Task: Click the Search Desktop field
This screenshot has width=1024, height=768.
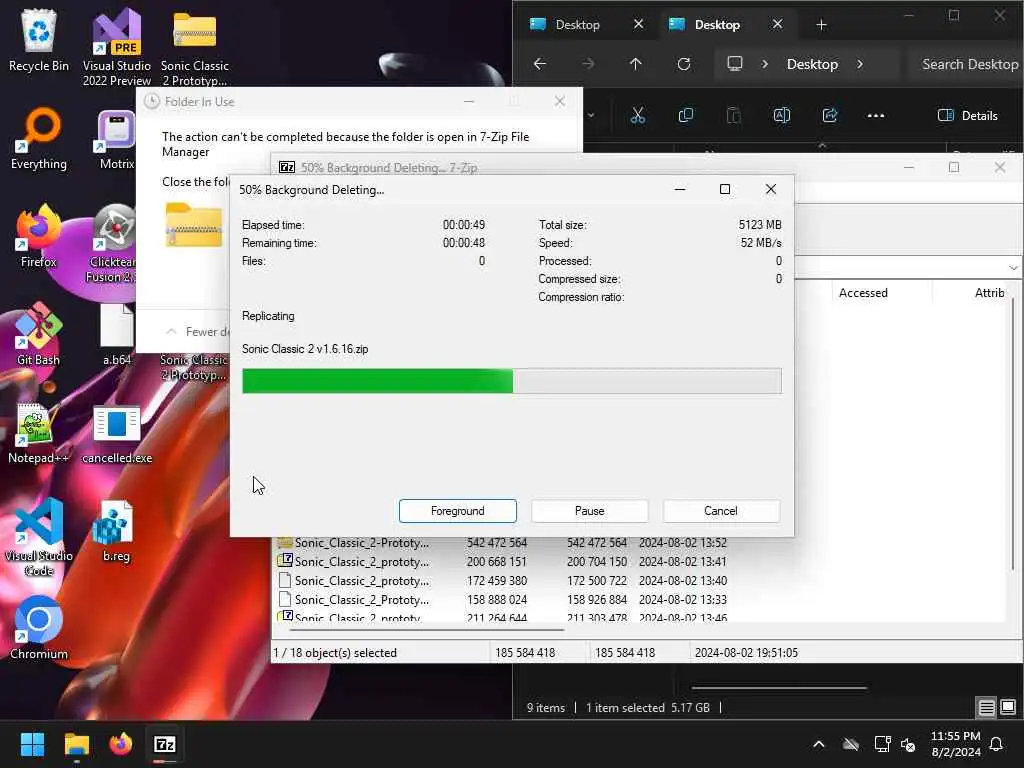Action: tap(965, 64)
